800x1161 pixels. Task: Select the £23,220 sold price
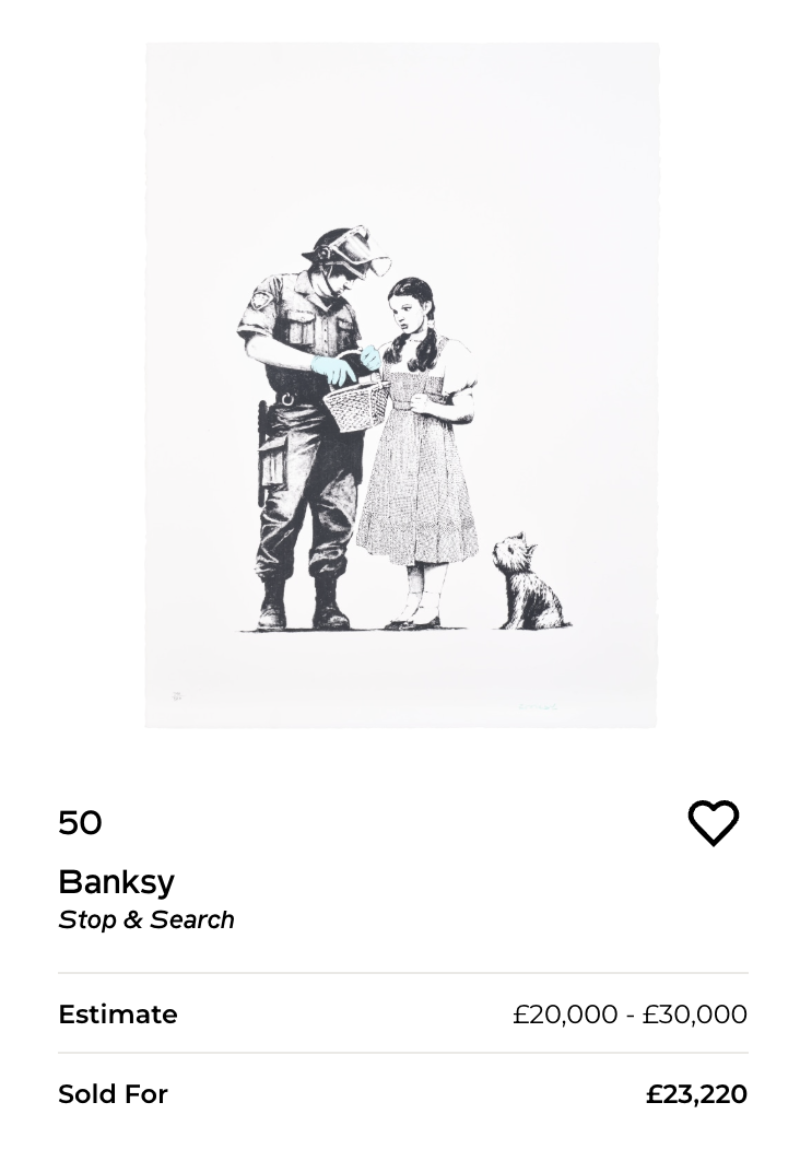[x=696, y=1094]
